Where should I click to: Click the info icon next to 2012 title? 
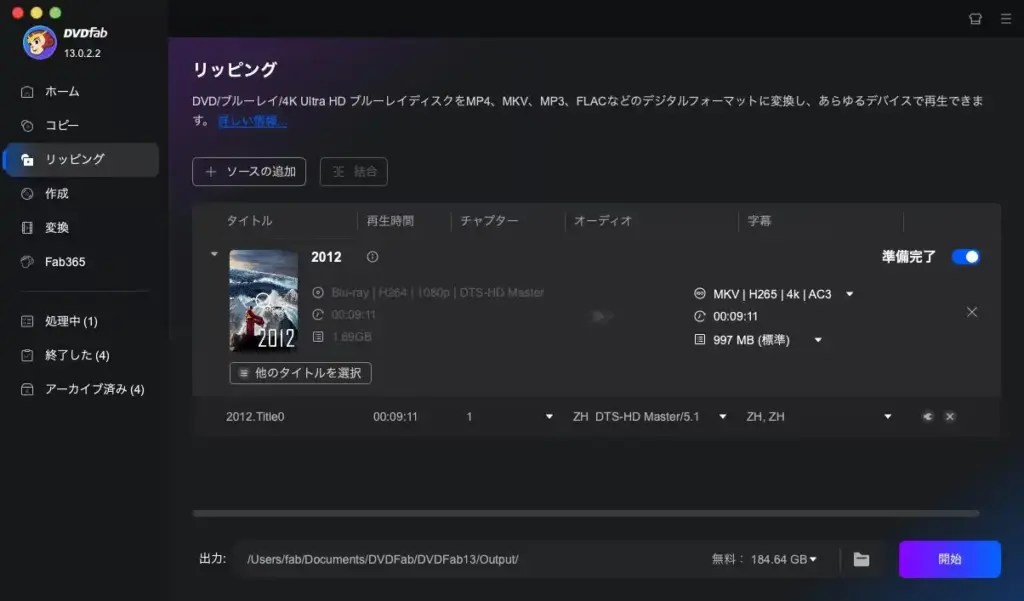370,257
